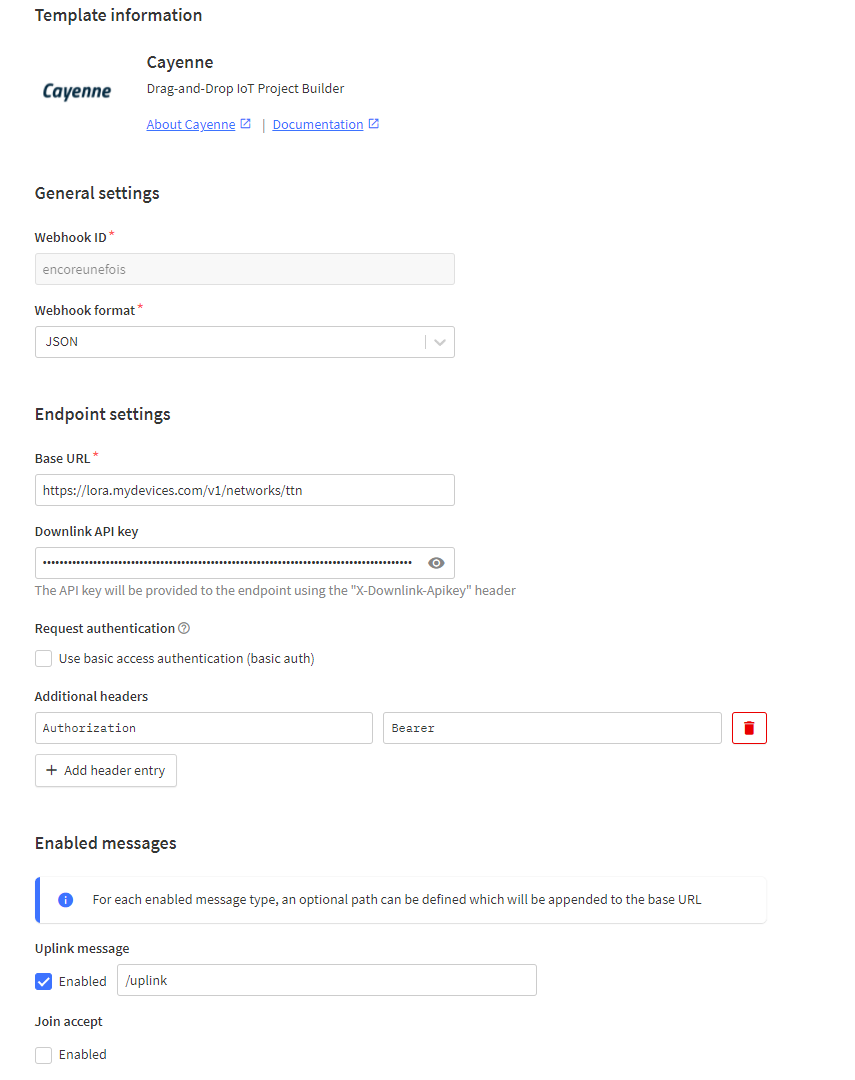The height and width of the screenshot is (1080, 855).
Task: Open the About Cayenne link
Action: (x=191, y=125)
